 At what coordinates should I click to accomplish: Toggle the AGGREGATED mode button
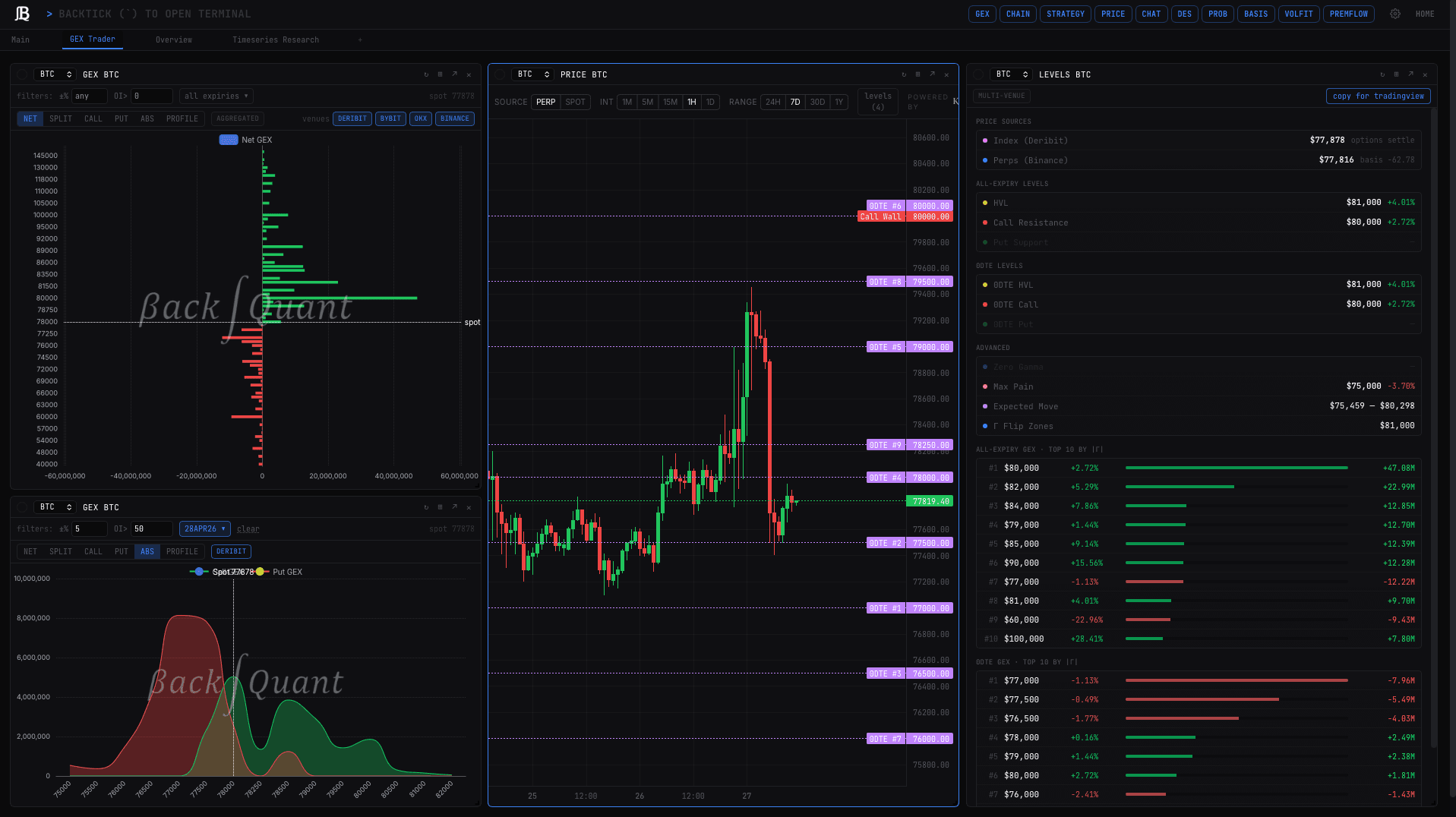(238, 118)
